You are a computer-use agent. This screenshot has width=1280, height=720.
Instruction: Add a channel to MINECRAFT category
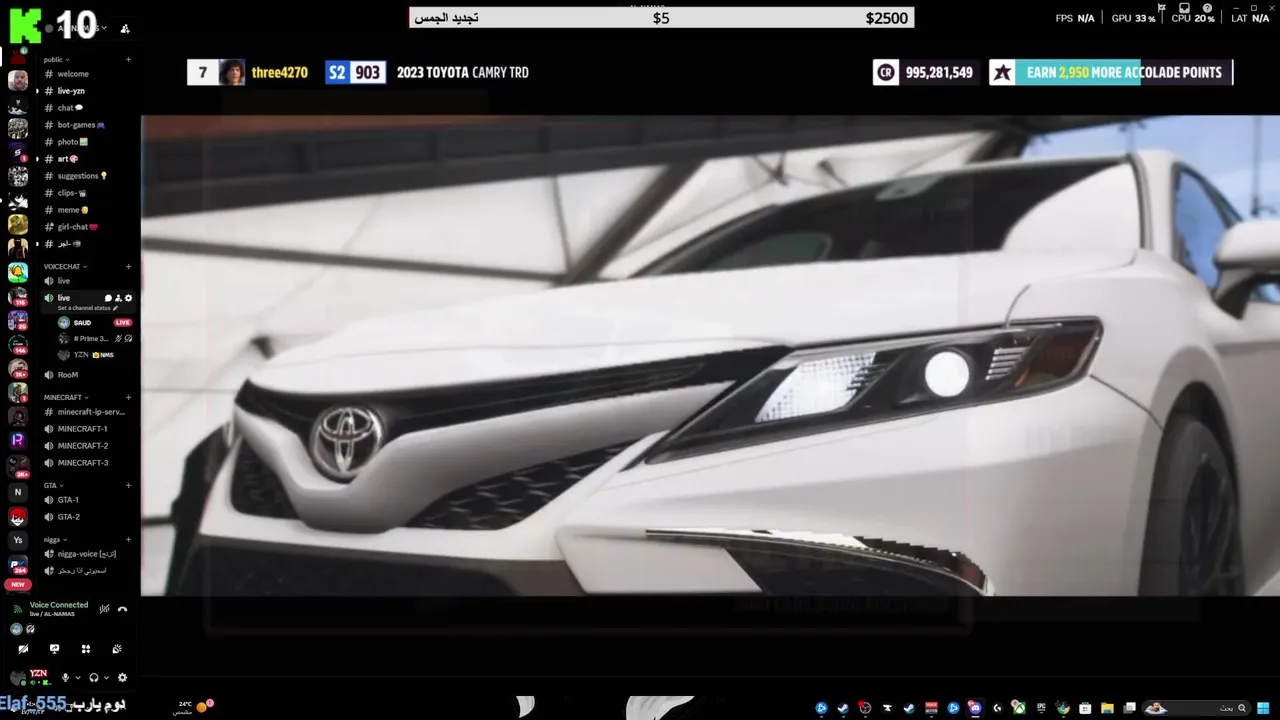[x=128, y=397]
